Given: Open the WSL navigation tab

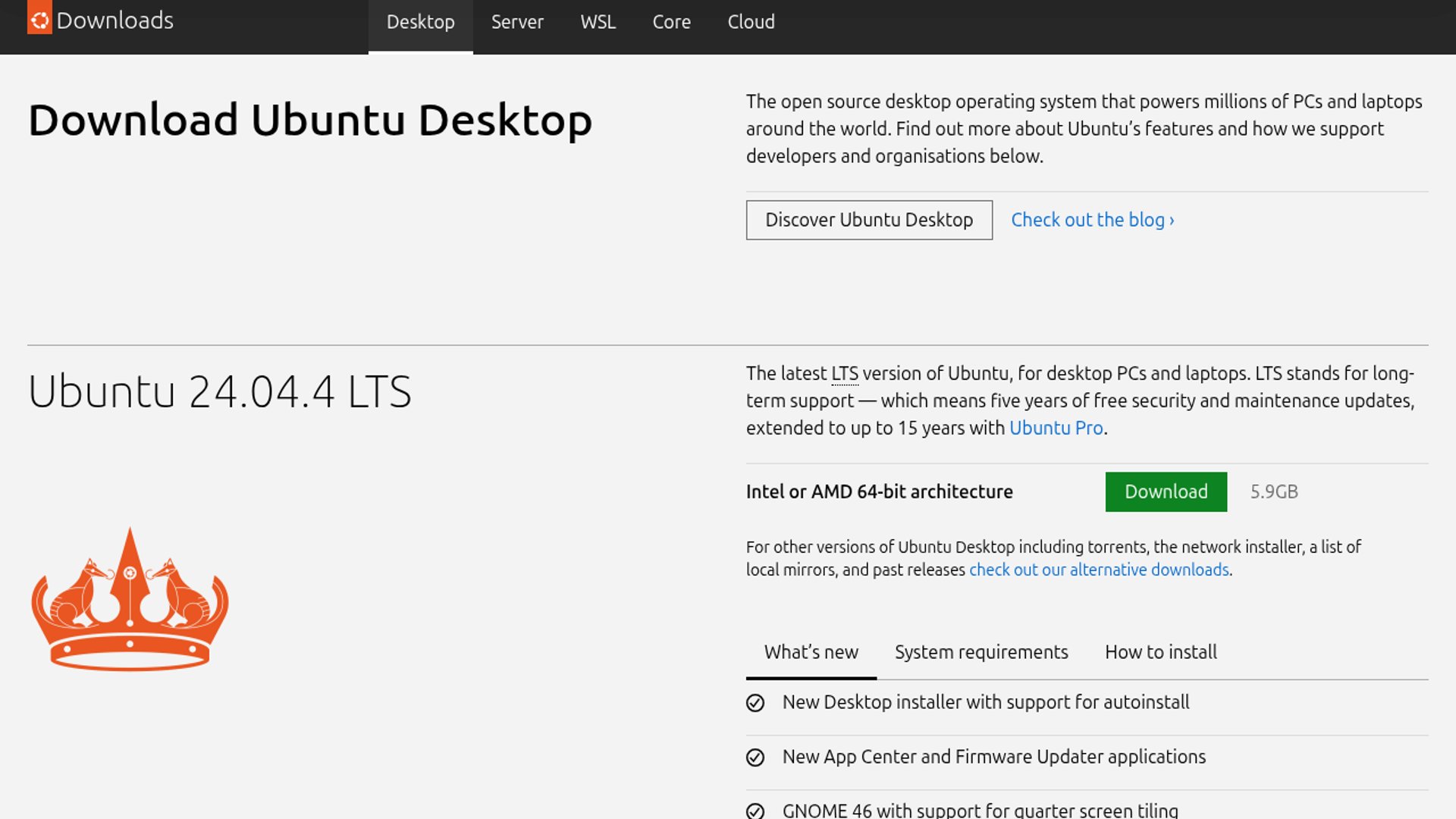Looking at the screenshot, I should tap(598, 22).
